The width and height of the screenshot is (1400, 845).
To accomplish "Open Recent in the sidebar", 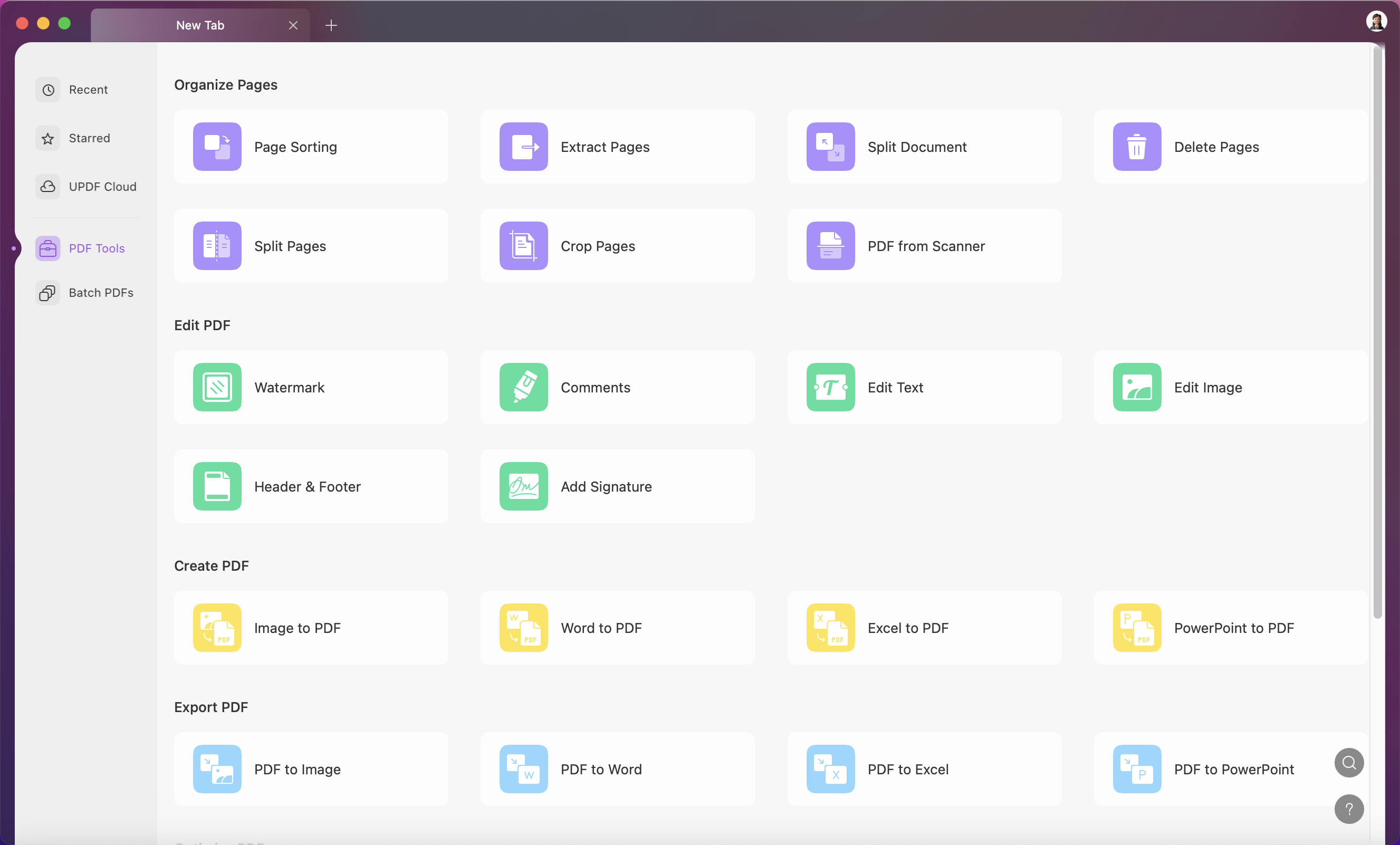I will 88,90.
